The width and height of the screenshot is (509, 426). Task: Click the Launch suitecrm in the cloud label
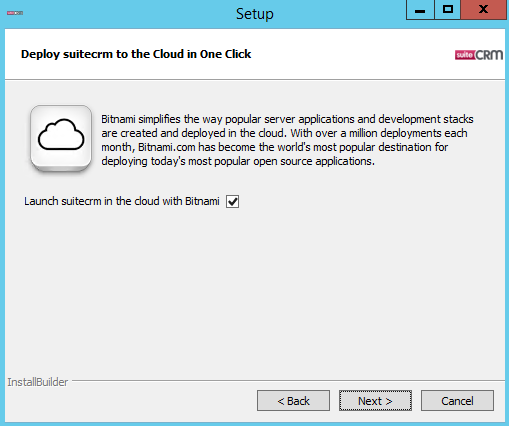[x=122, y=201]
